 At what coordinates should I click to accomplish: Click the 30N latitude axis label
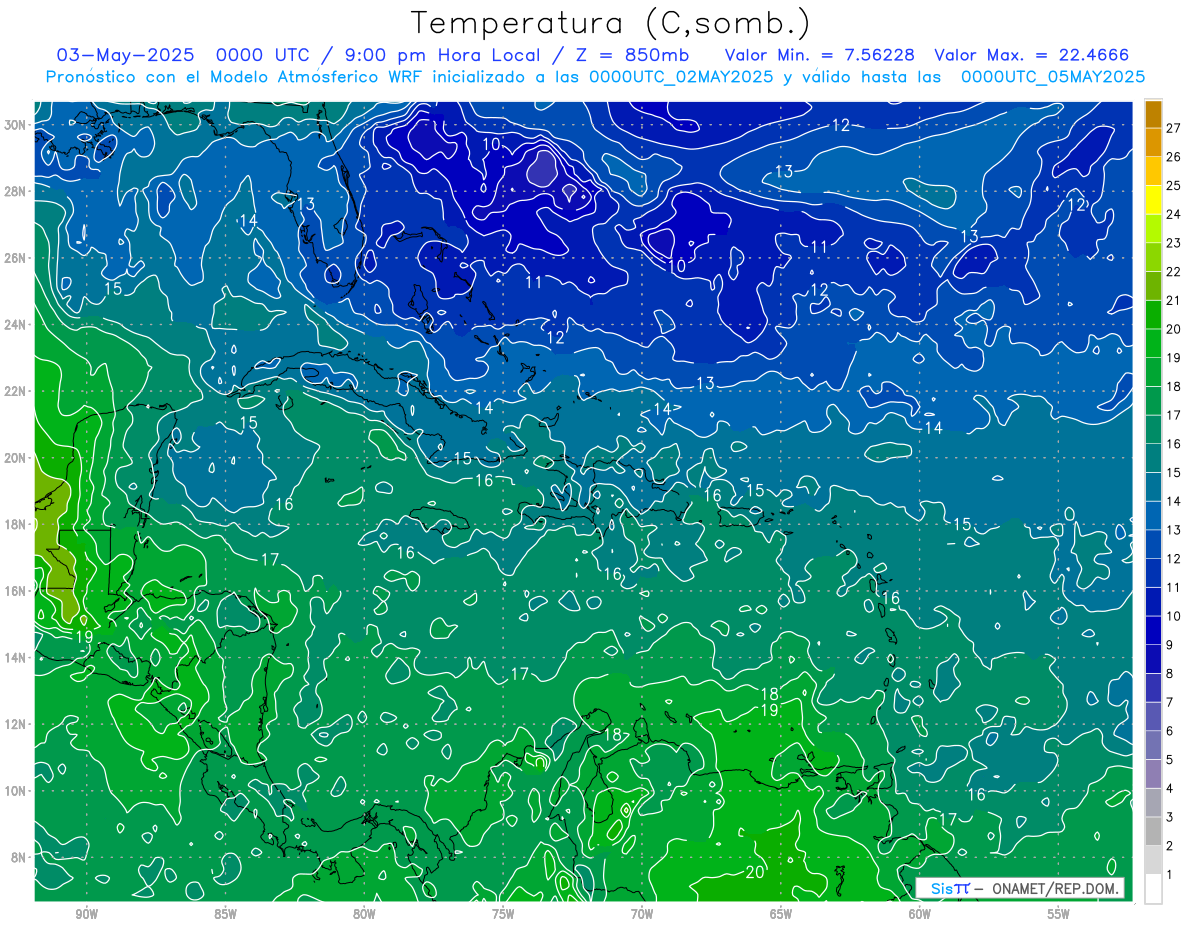click(x=15, y=124)
